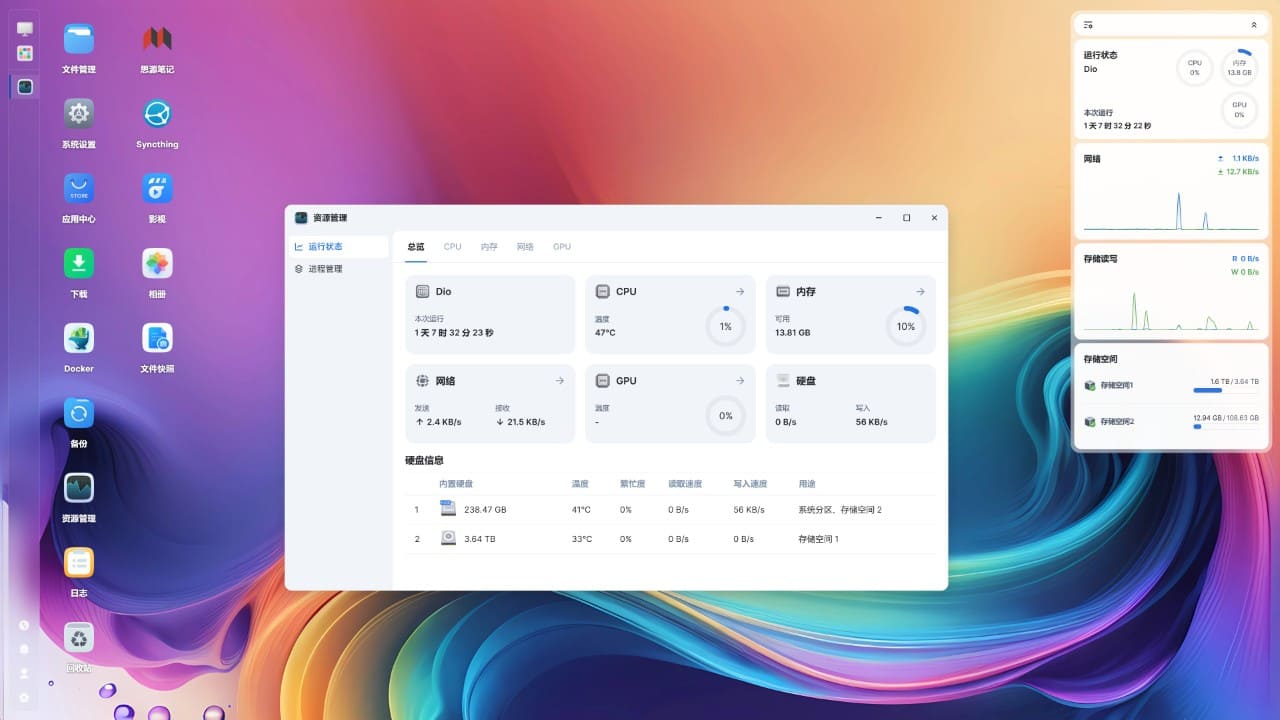
Task: Select the 3.64 TB disk row
Action: tap(670, 539)
